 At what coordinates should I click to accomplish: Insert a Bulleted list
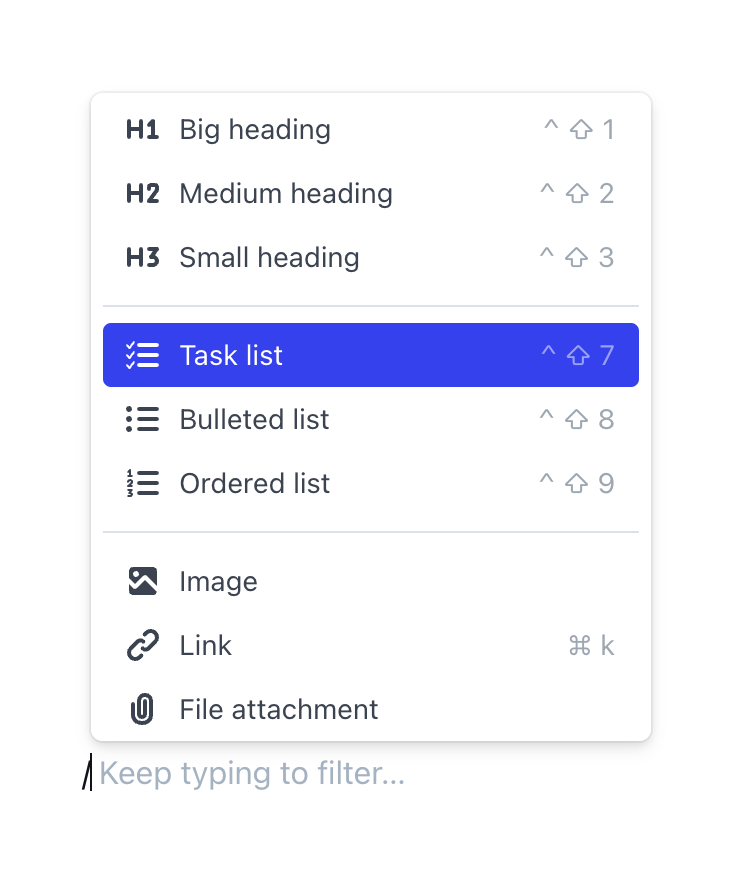click(x=254, y=420)
